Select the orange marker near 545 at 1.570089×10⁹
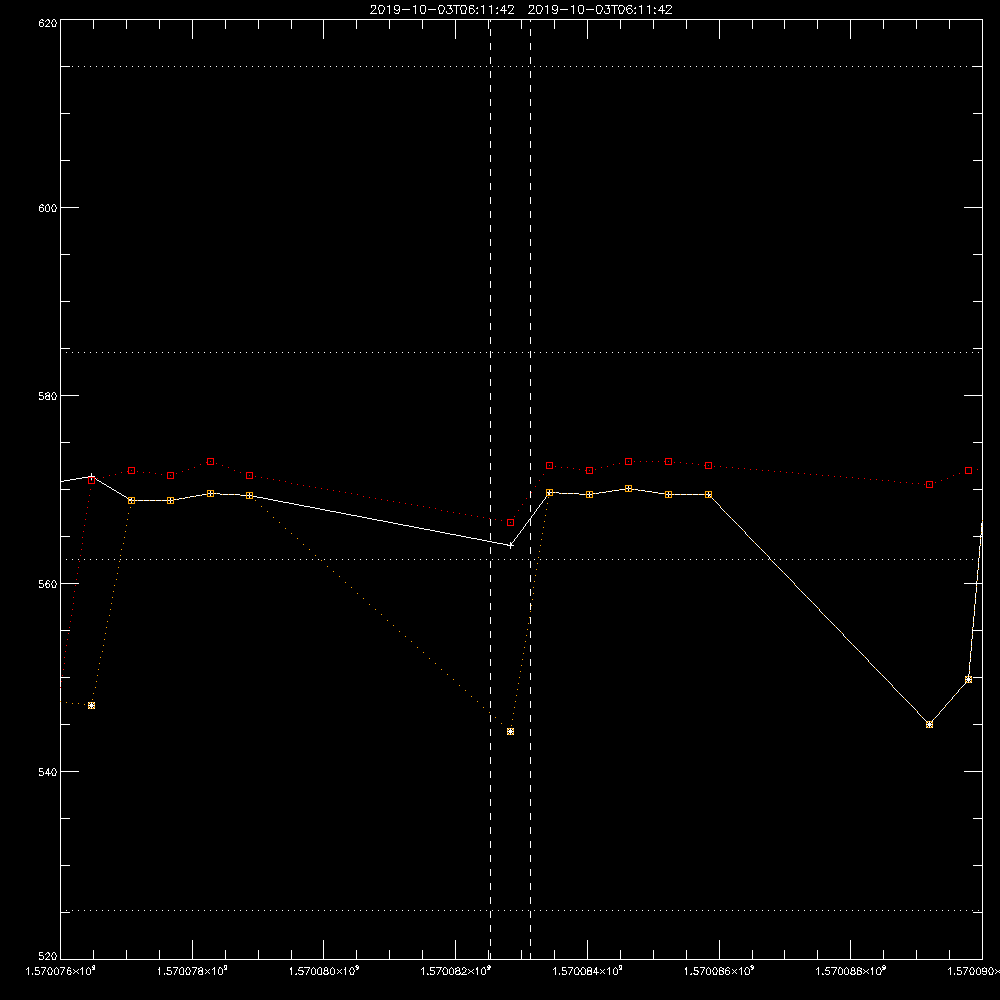This screenshot has width=1000, height=1000. click(929, 724)
